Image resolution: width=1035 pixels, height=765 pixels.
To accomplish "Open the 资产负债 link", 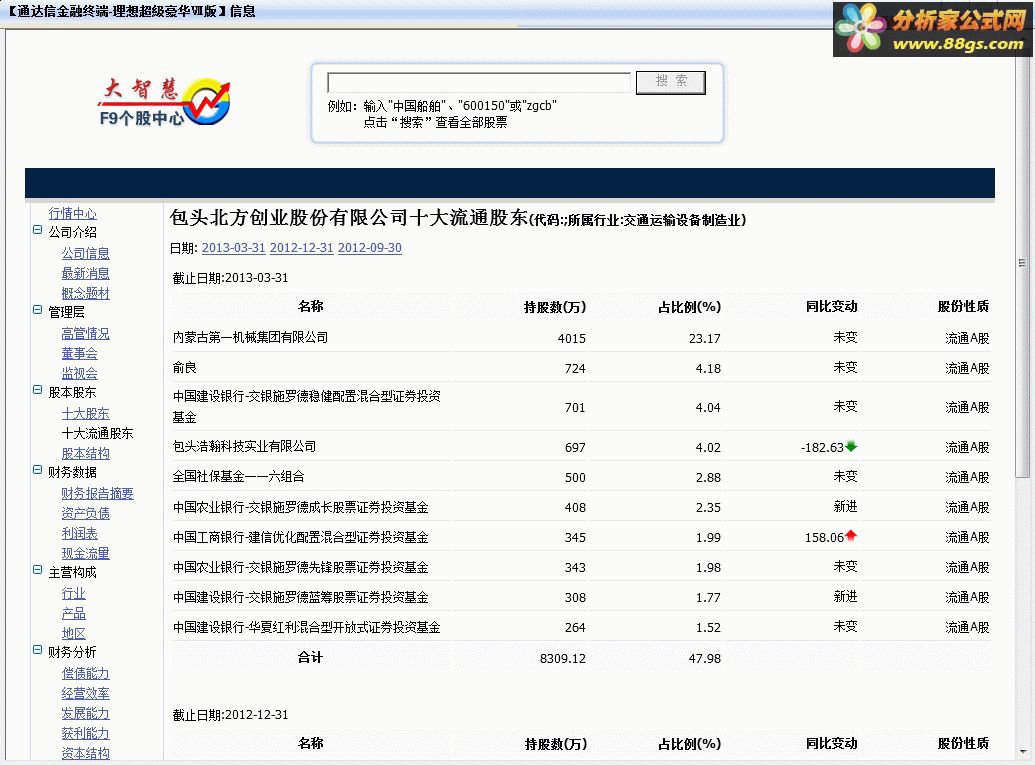I will 85,513.
